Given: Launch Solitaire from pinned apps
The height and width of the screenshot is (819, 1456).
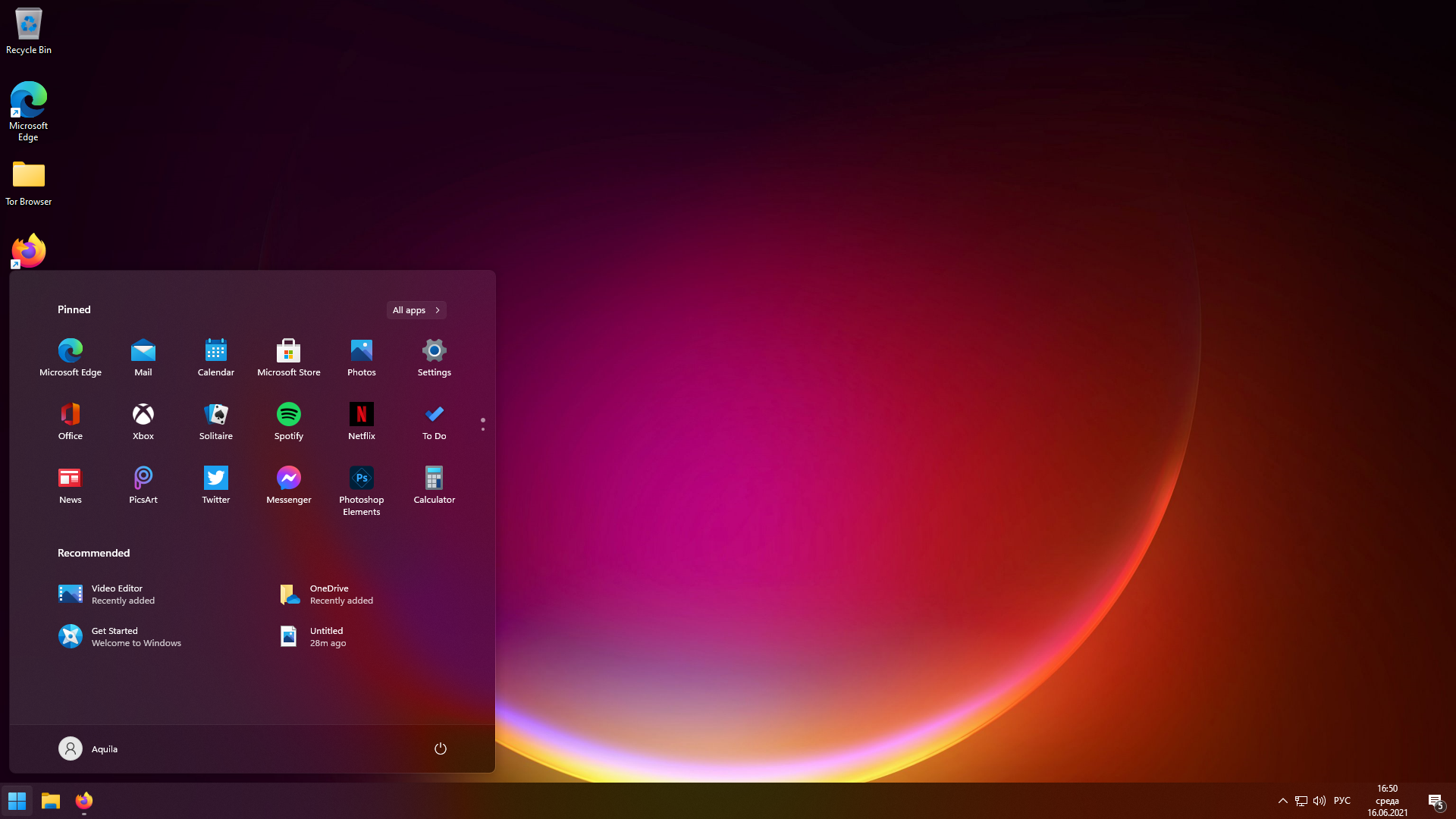Looking at the screenshot, I should [215, 420].
